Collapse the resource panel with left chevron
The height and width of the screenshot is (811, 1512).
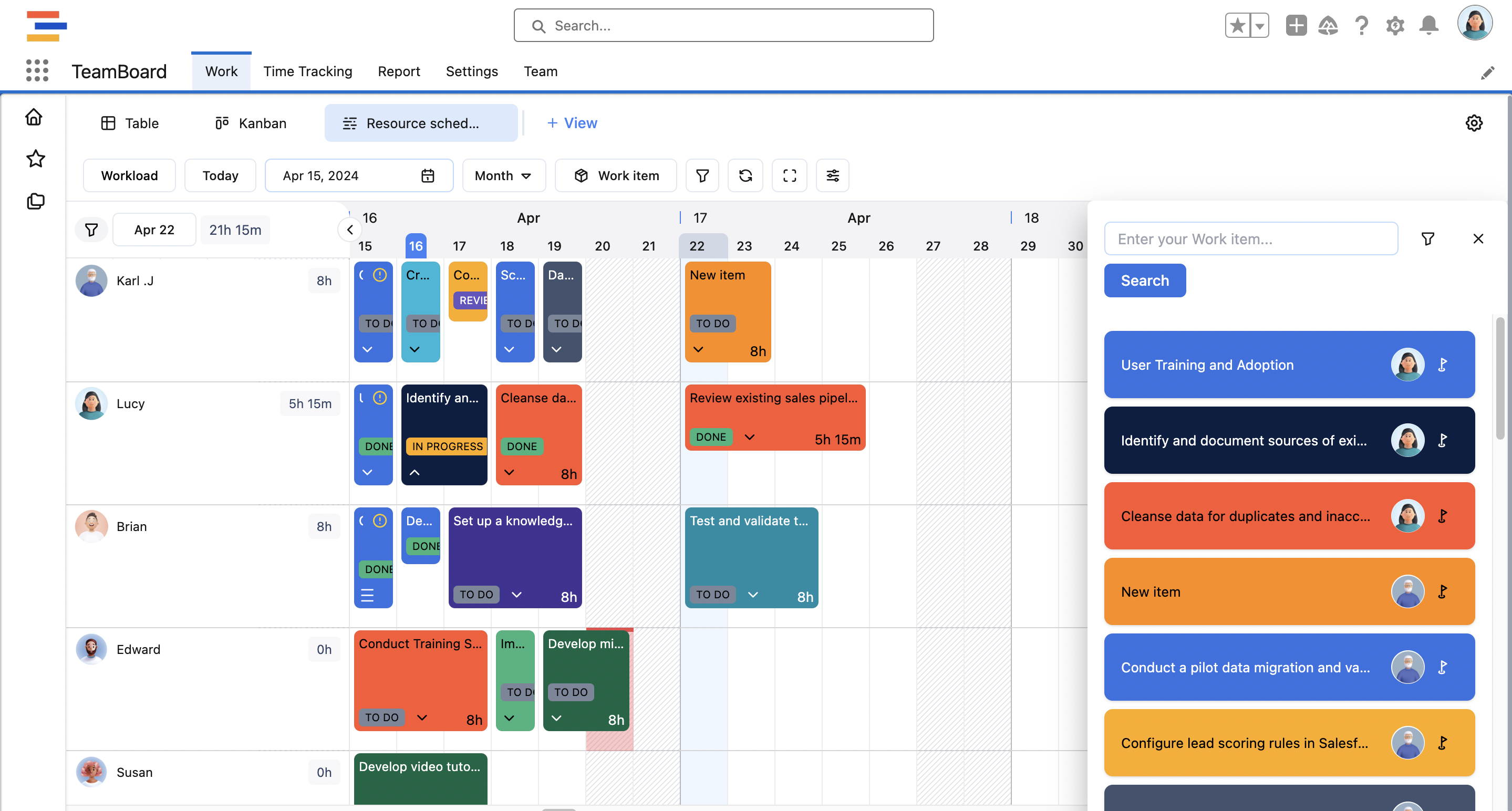point(350,230)
